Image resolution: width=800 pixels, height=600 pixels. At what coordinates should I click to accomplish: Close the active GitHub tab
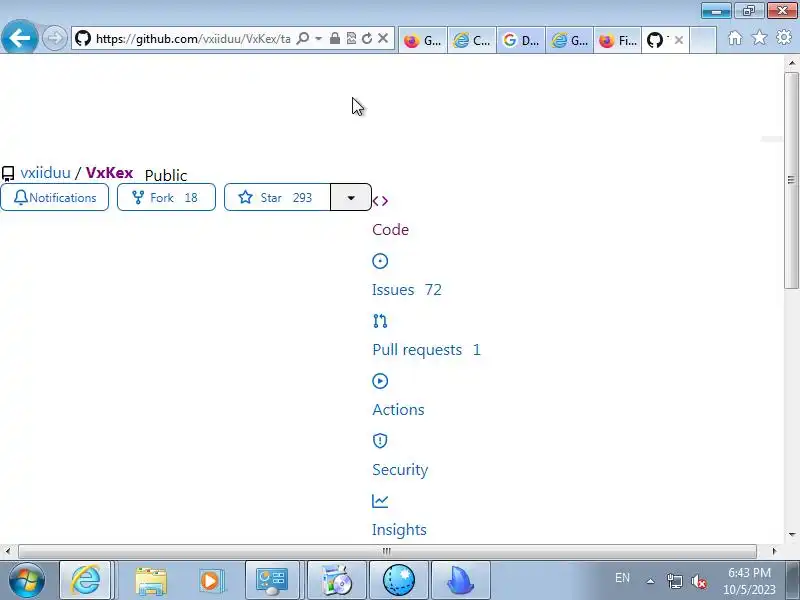(679, 40)
